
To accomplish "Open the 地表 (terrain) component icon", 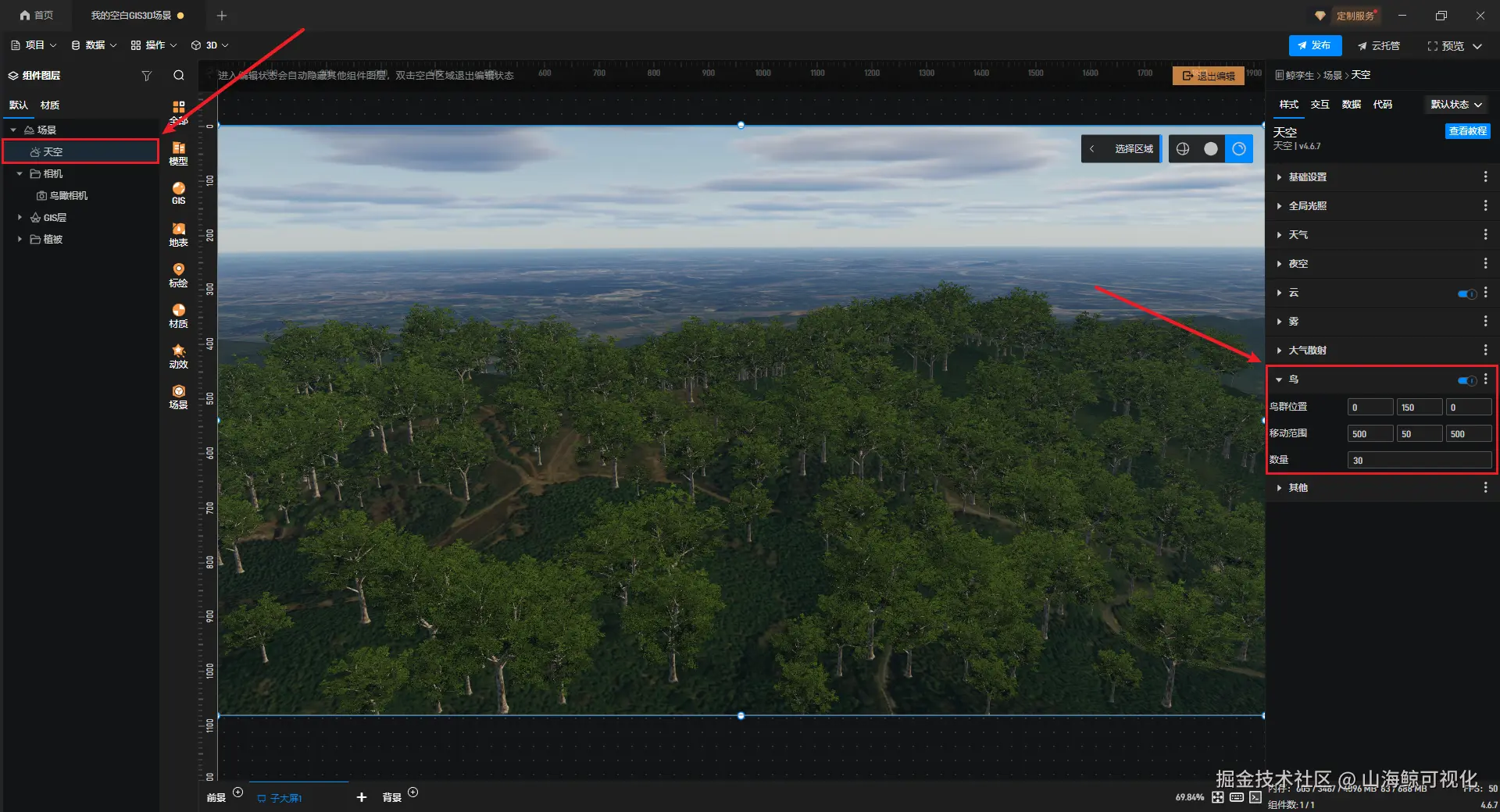I will tap(178, 234).
